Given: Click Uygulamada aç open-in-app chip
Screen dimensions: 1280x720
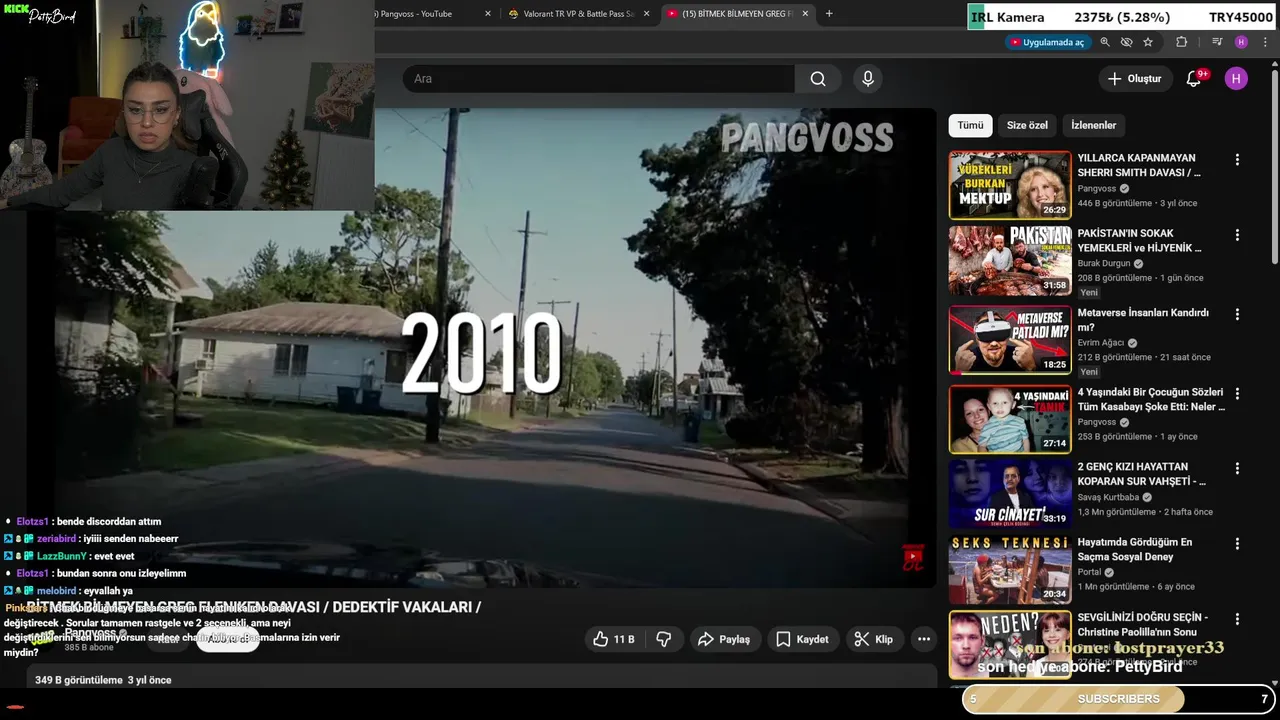Looking at the screenshot, I should pyautogui.click(x=1047, y=42).
